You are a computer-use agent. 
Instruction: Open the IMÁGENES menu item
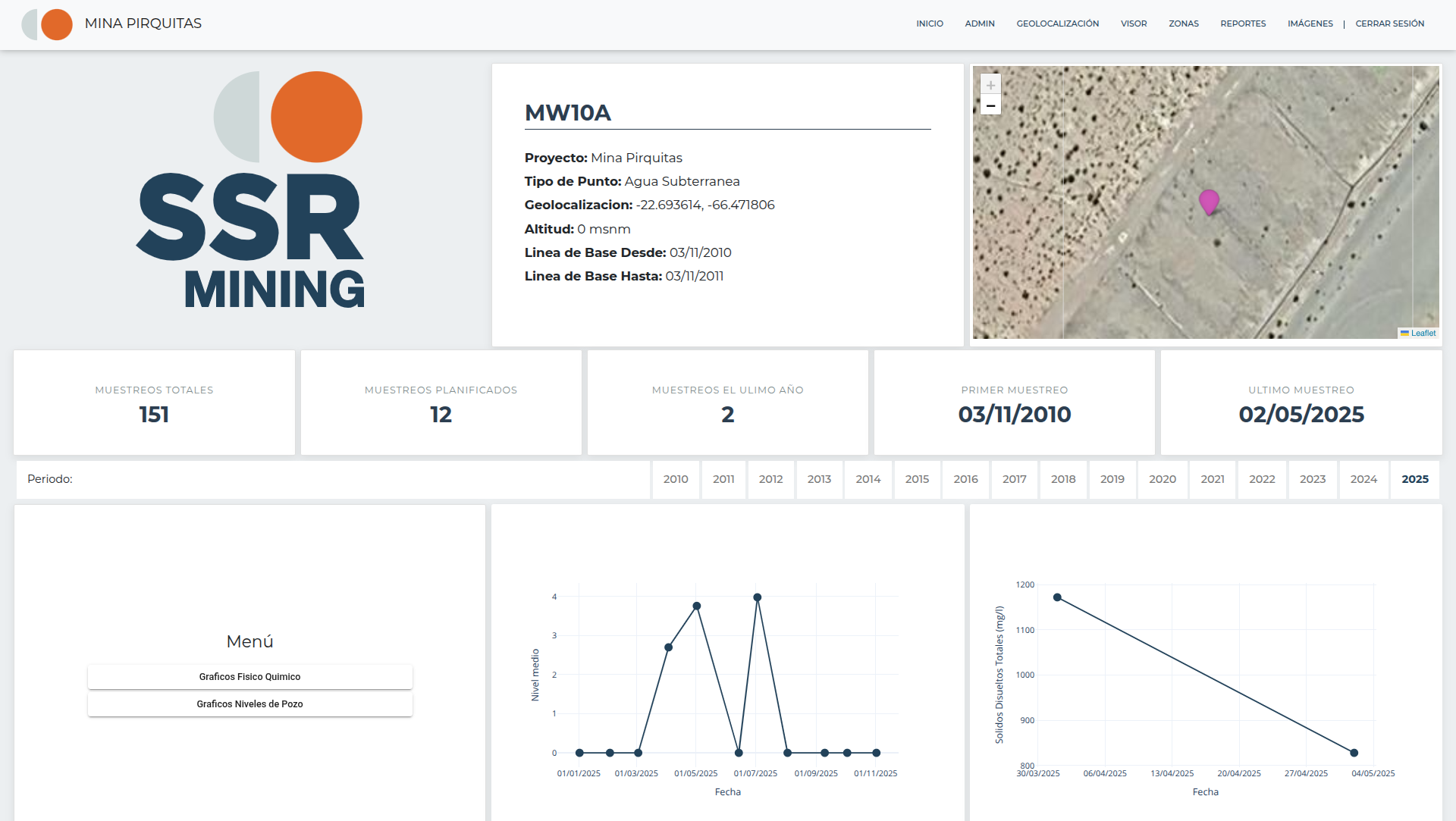click(1310, 24)
